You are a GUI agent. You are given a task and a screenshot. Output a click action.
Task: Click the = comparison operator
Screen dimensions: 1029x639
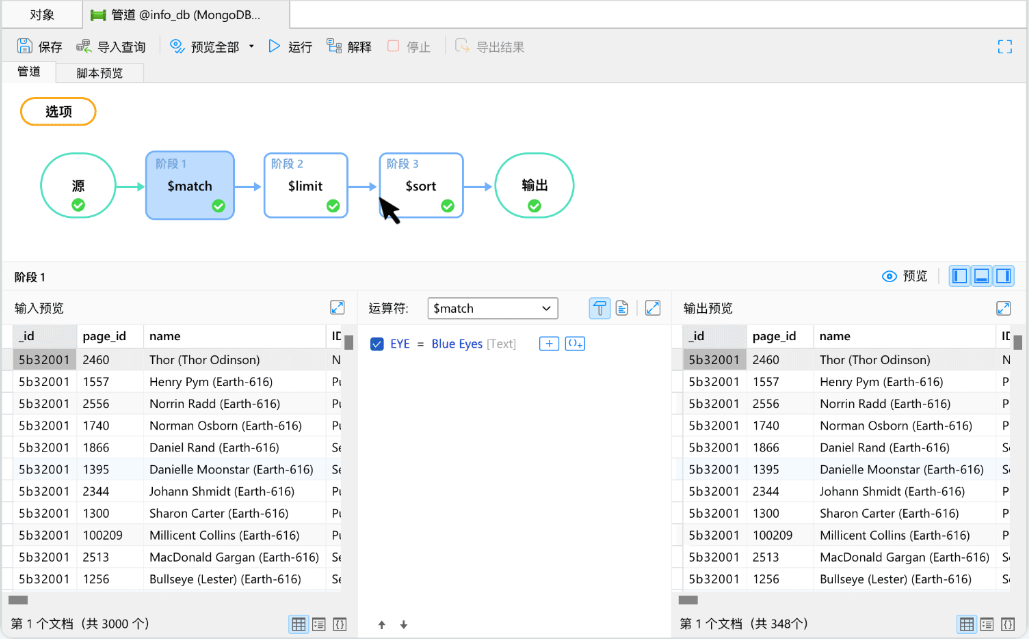tap(421, 344)
